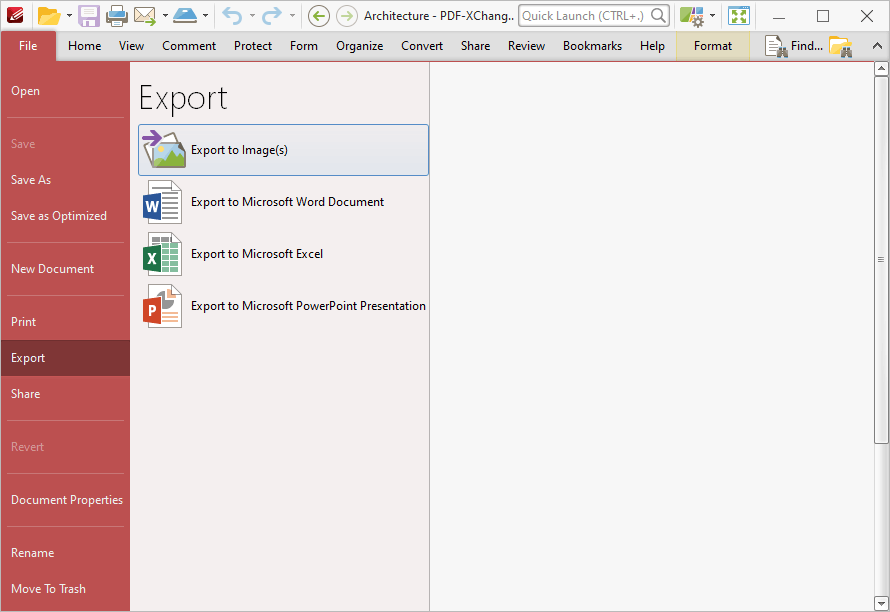Image resolution: width=890 pixels, height=612 pixels.
Task: Select Save as Optimized
Action: click(58, 215)
